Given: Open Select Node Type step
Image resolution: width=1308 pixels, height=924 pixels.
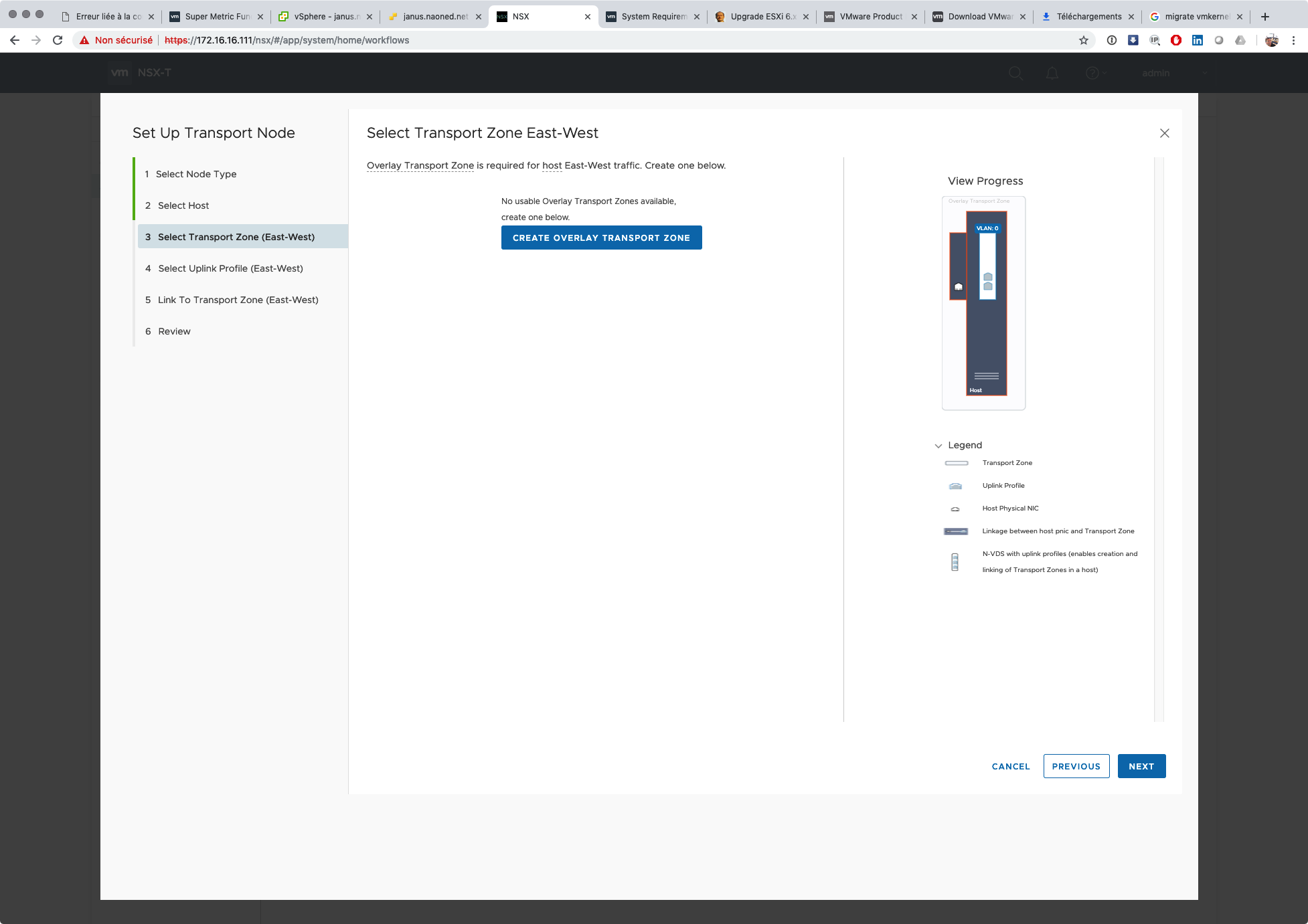Looking at the screenshot, I should tap(195, 174).
